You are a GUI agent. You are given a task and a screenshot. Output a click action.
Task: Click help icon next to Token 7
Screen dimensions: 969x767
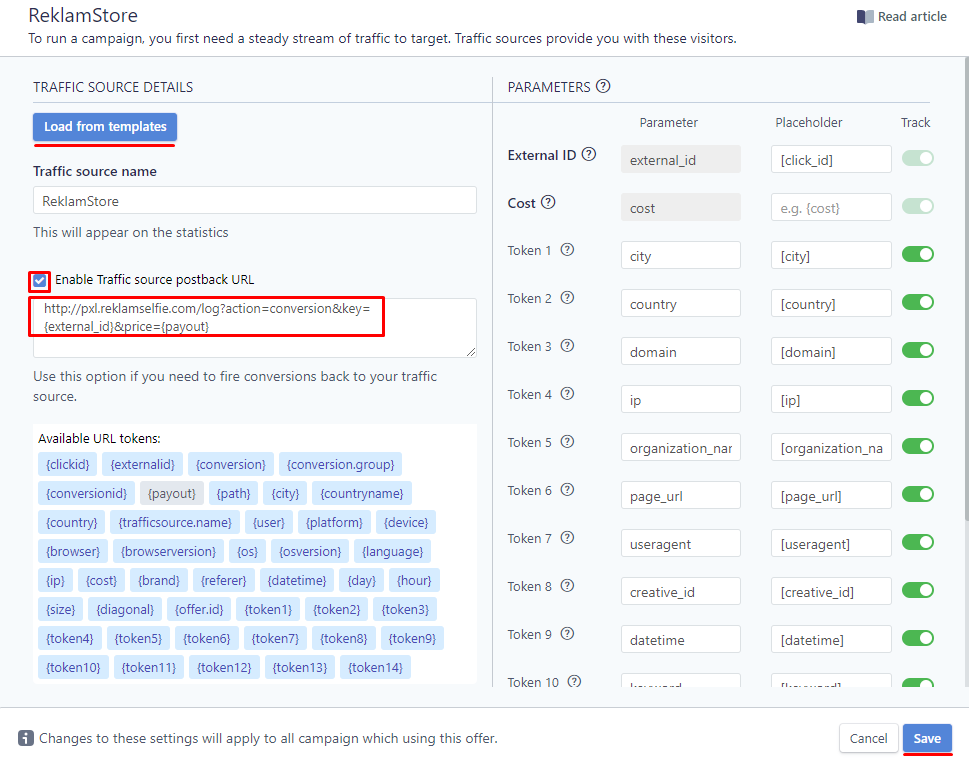point(567,538)
